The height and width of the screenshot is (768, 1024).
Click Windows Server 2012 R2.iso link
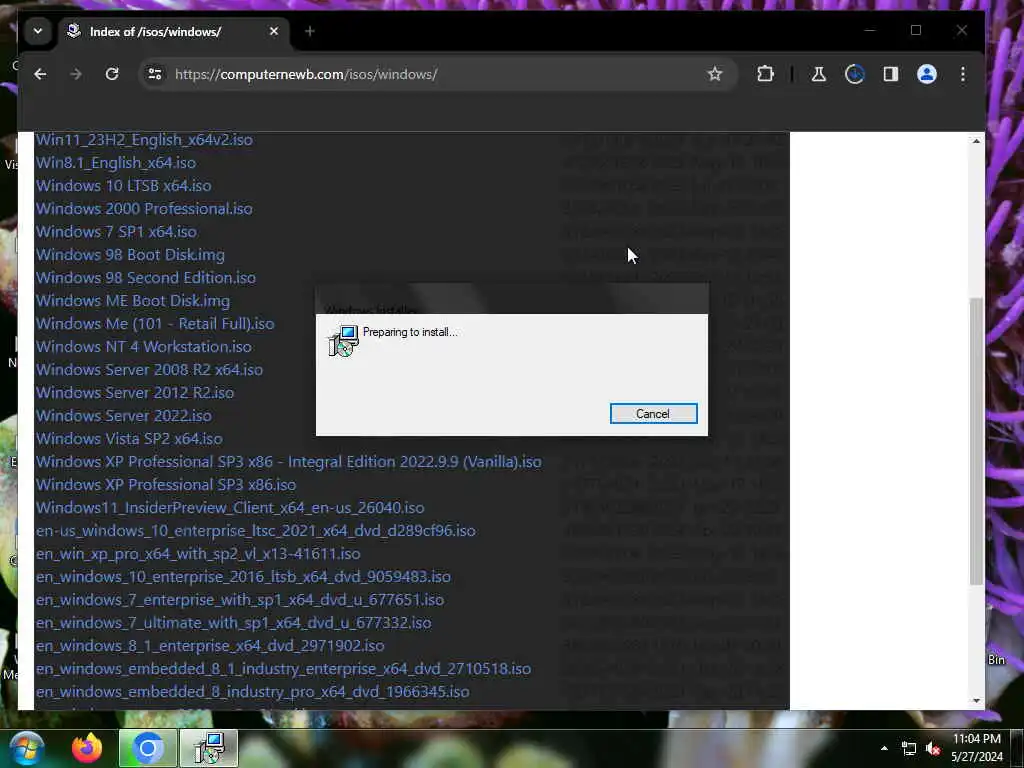135,392
